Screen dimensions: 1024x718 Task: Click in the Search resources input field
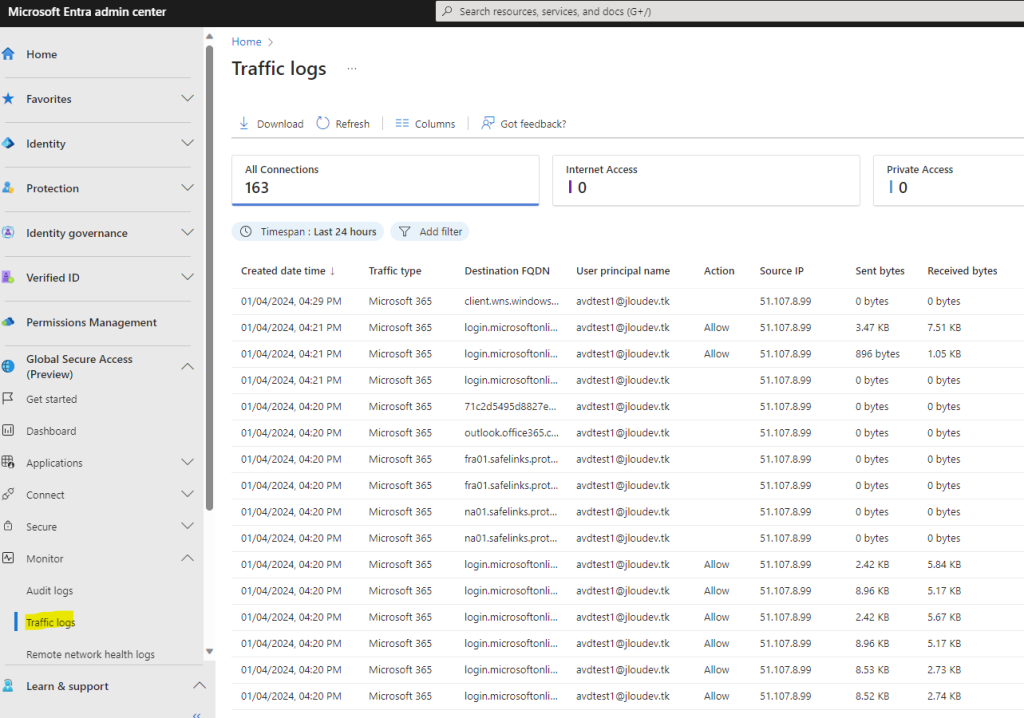tap(729, 11)
